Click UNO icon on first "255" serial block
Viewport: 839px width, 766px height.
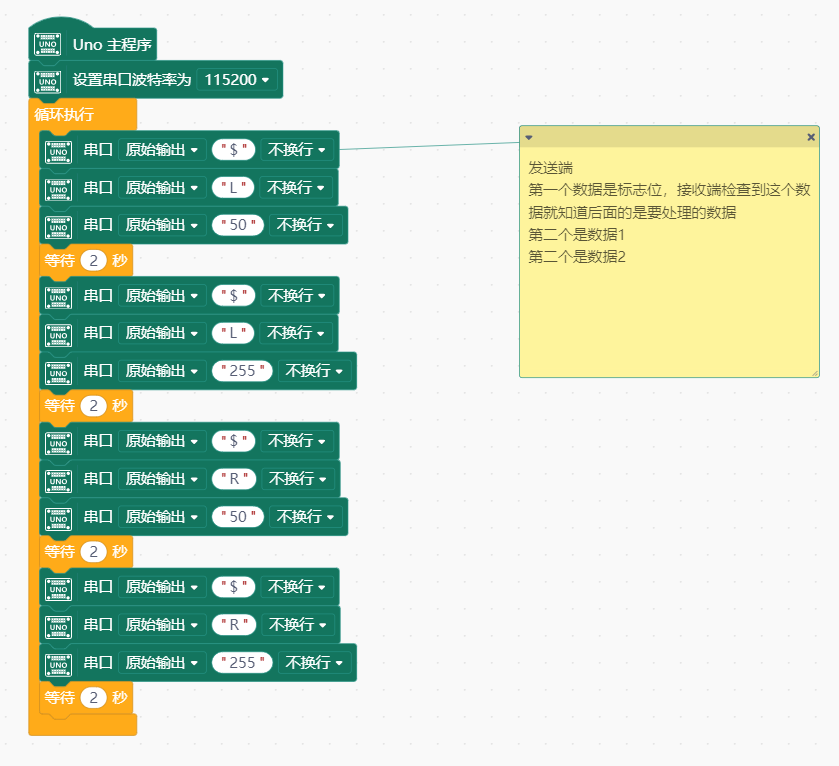click(x=58, y=373)
